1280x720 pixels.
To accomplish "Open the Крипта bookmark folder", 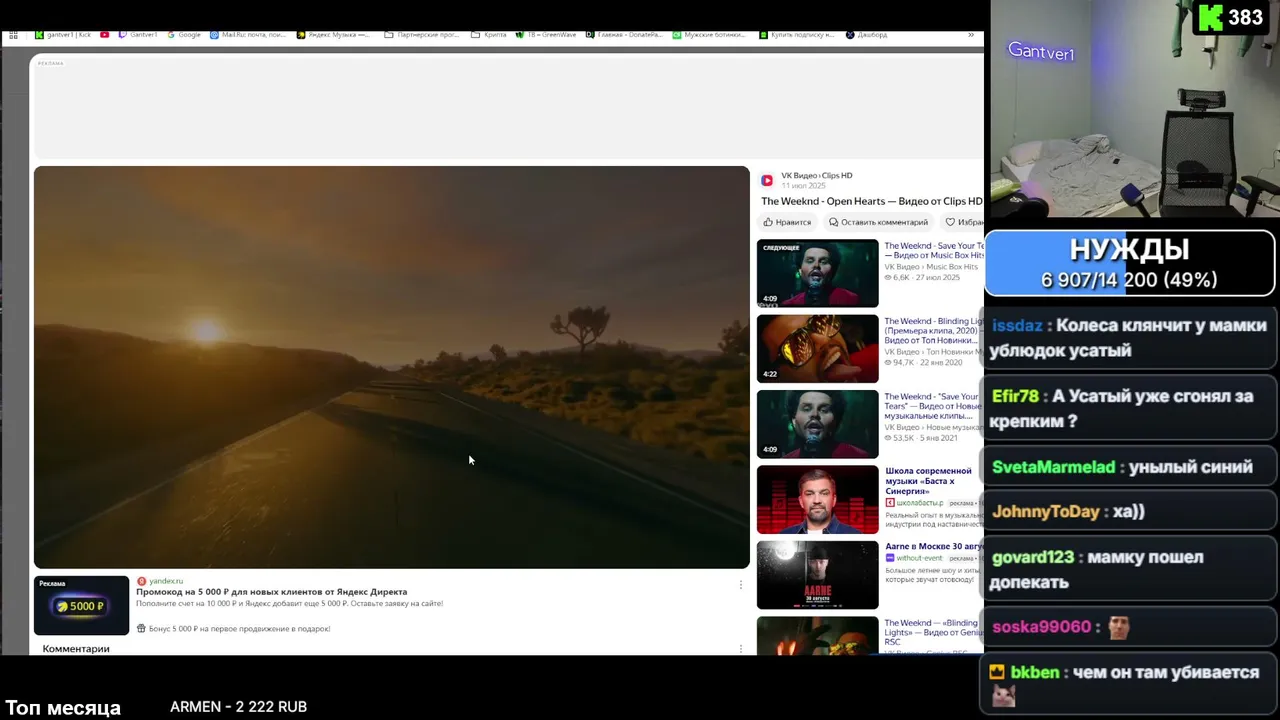I will coord(489,35).
